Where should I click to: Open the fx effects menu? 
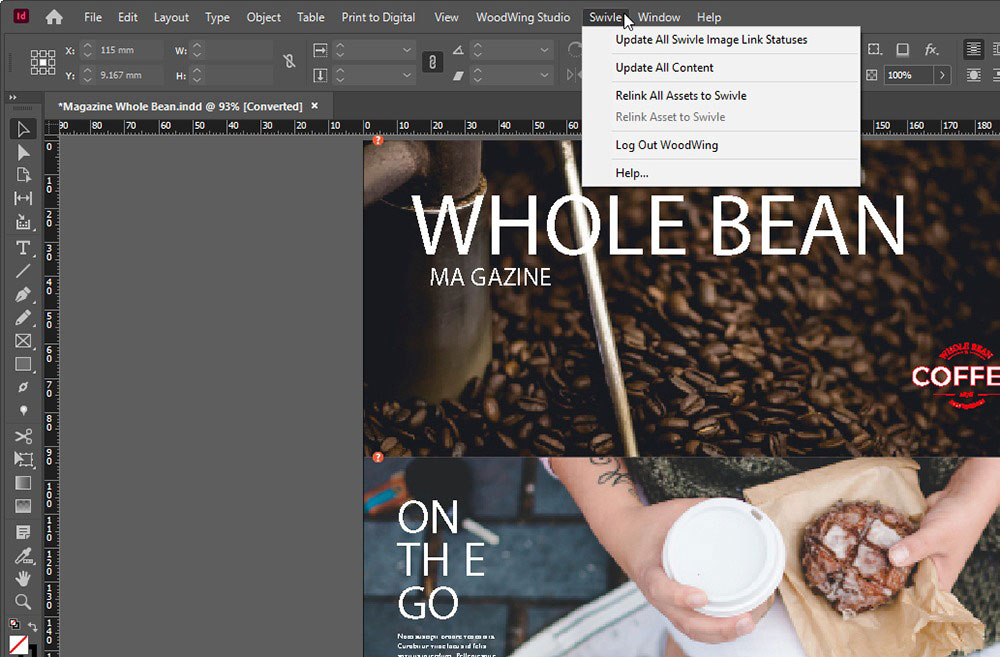point(931,50)
